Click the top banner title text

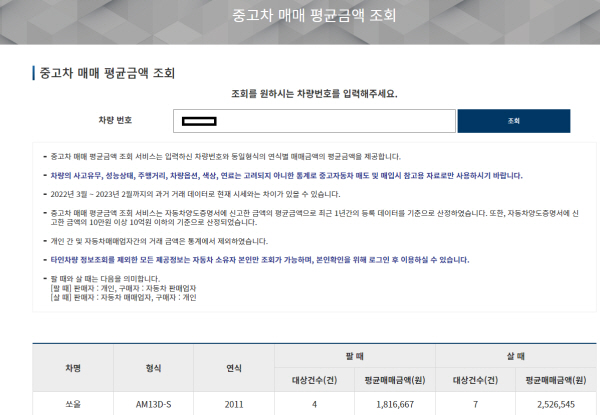click(x=314, y=15)
